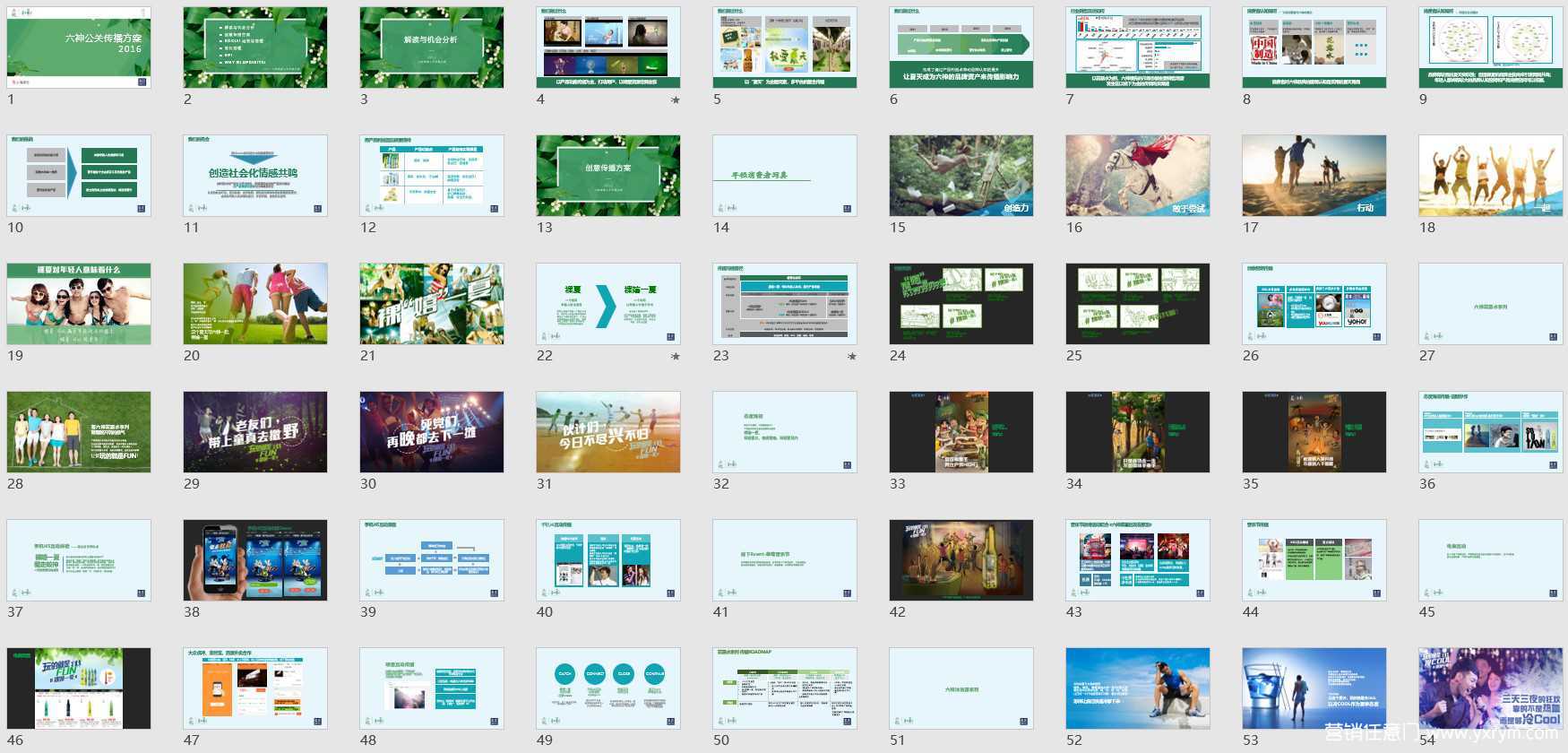Select slide 38 smartphone mockup thumbnail
Image resolution: width=1568 pixels, height=753 pixels.
(255, 560)
